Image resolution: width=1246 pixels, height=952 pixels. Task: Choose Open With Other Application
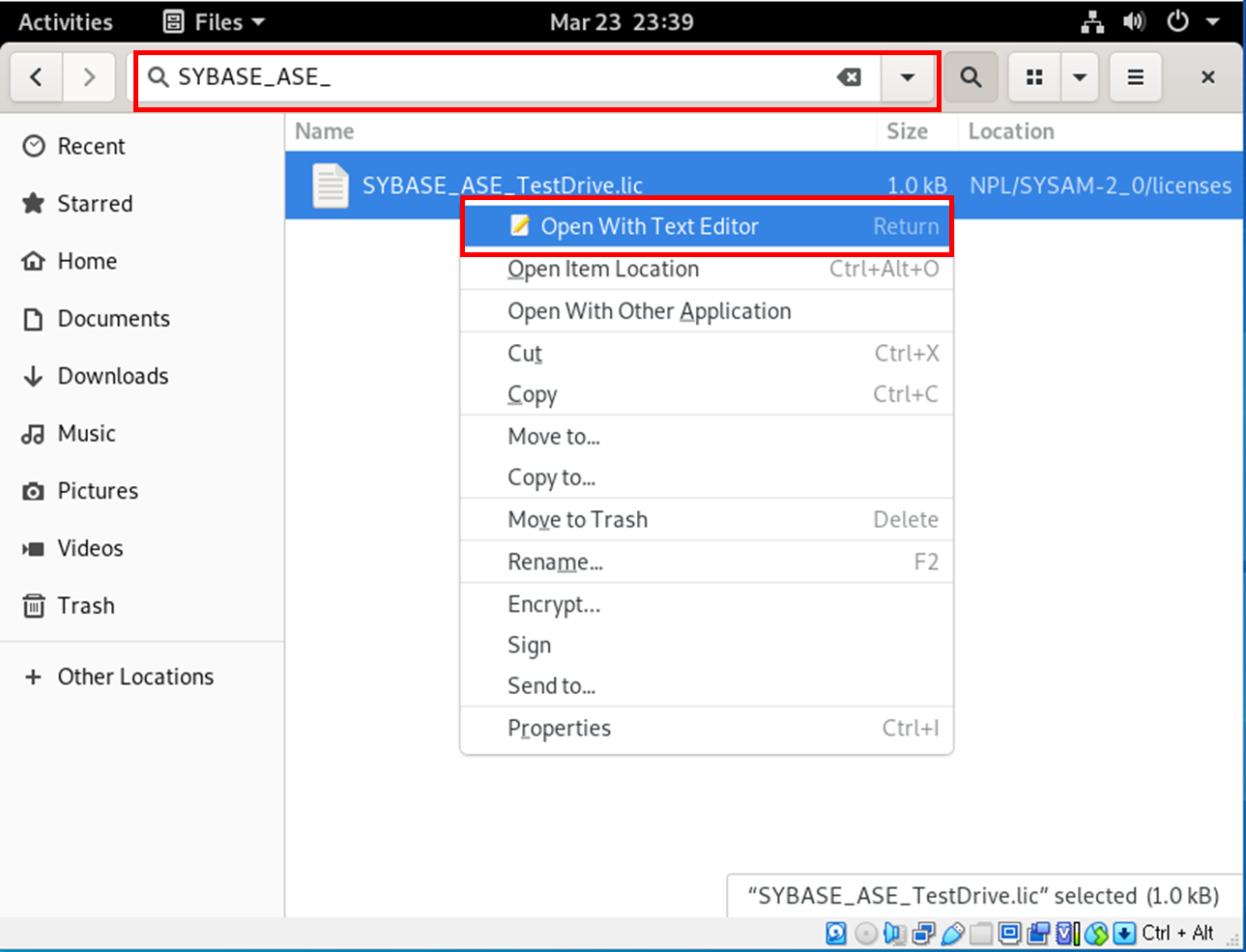coord(707,311)
